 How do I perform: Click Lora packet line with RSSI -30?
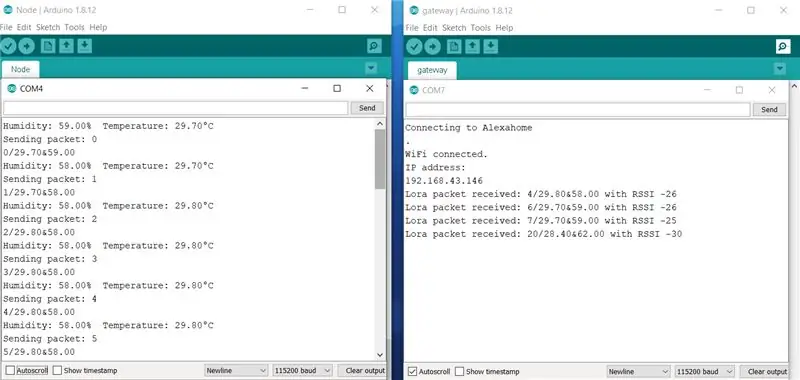544,234
